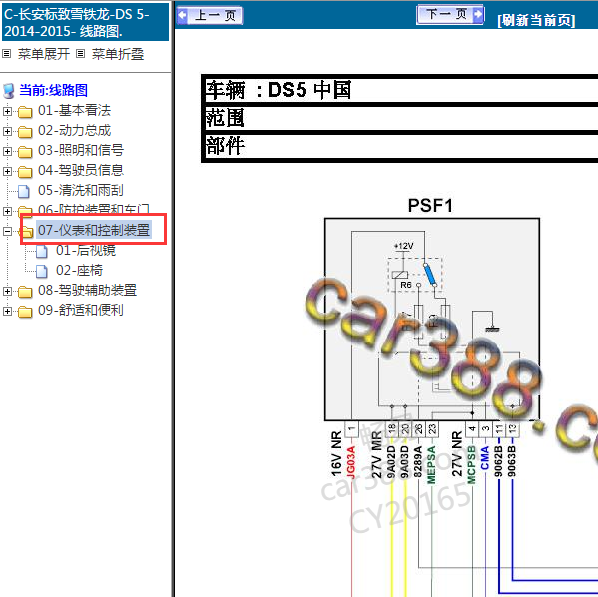Expand the 04-驾驶员信息 tree node
The image size is (598, 597).
pyautogui.click(x=7, y=172)
